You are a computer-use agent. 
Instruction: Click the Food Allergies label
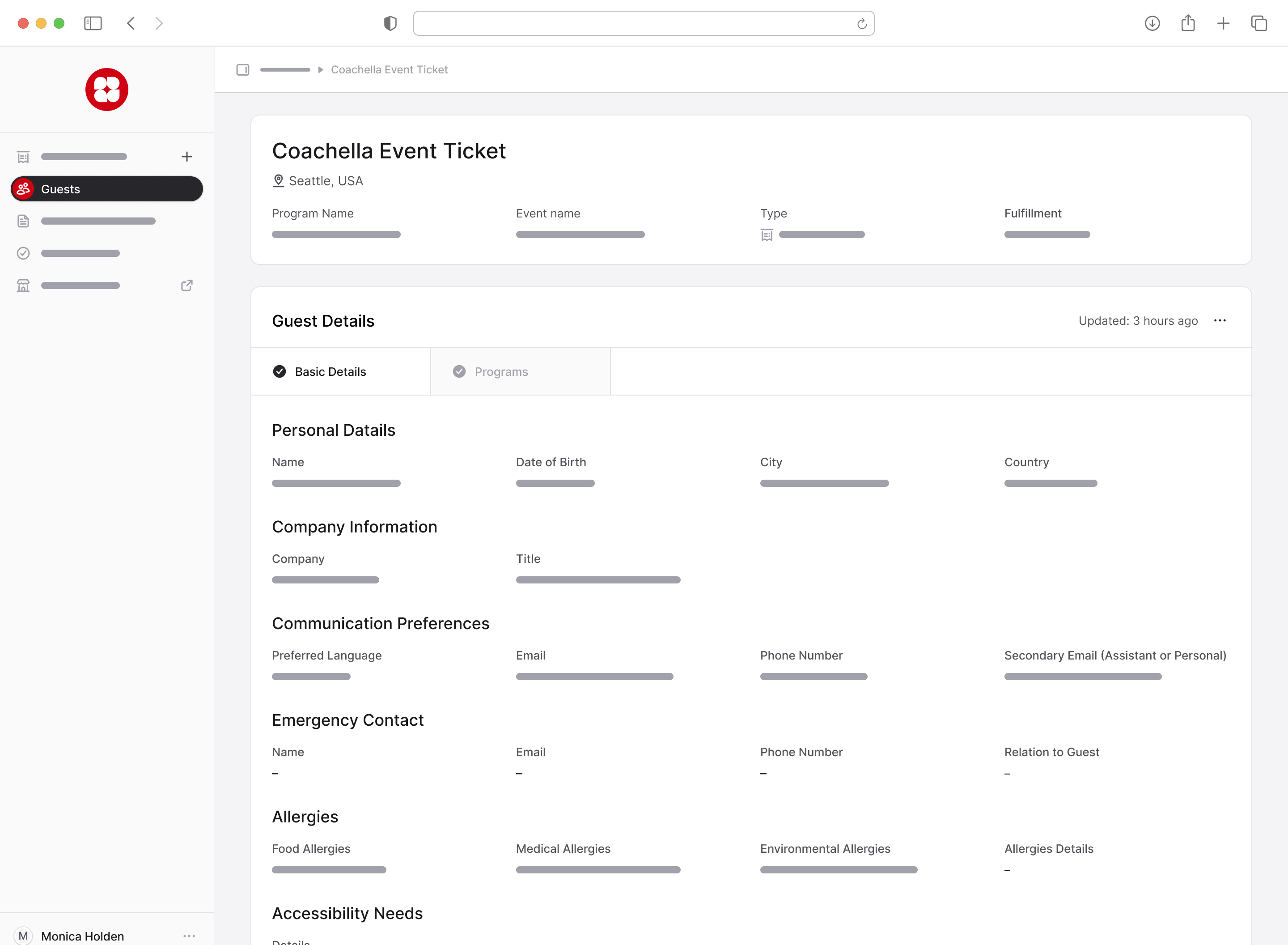coord(311,849)
